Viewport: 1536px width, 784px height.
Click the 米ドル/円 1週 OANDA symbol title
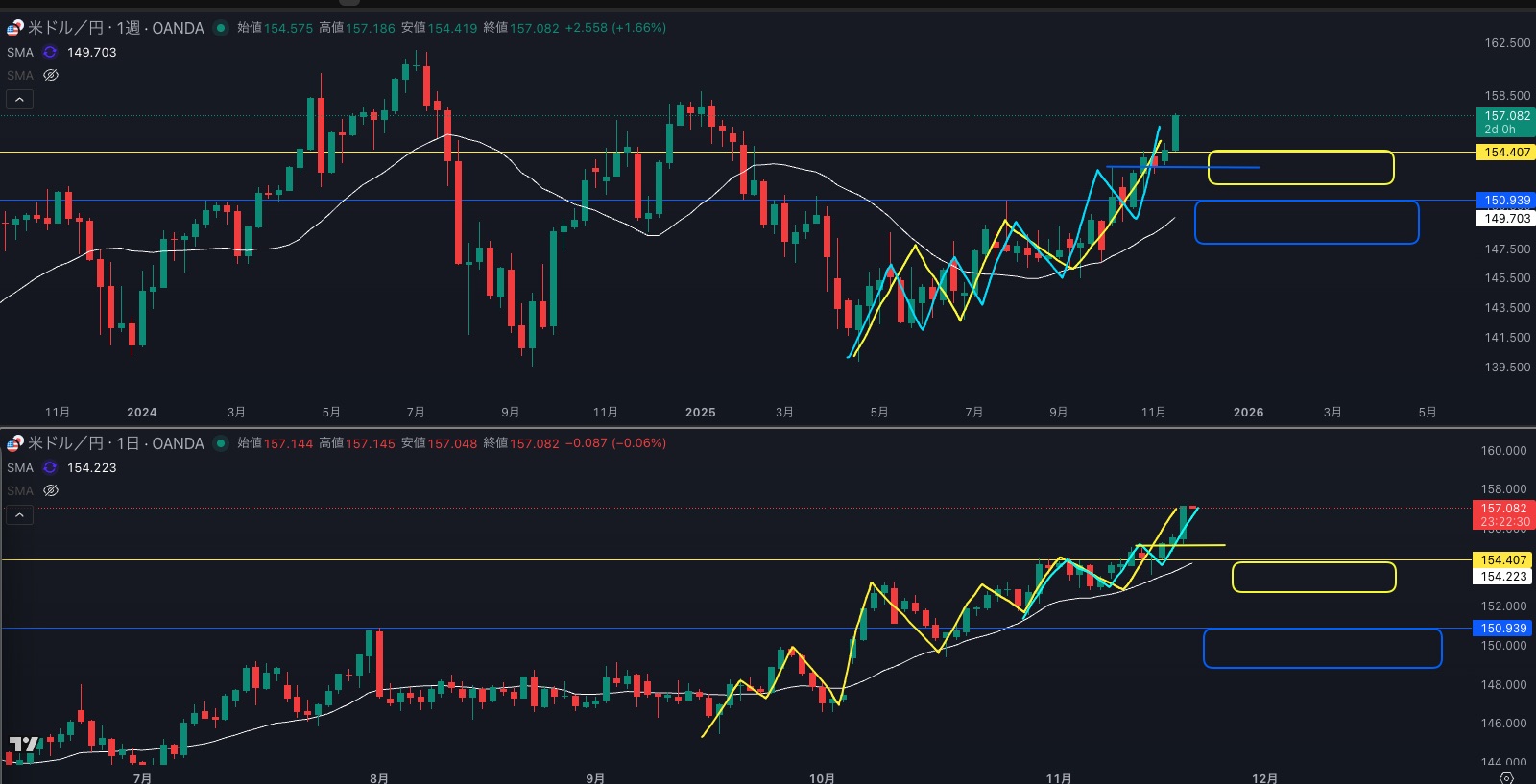(115, 28)
